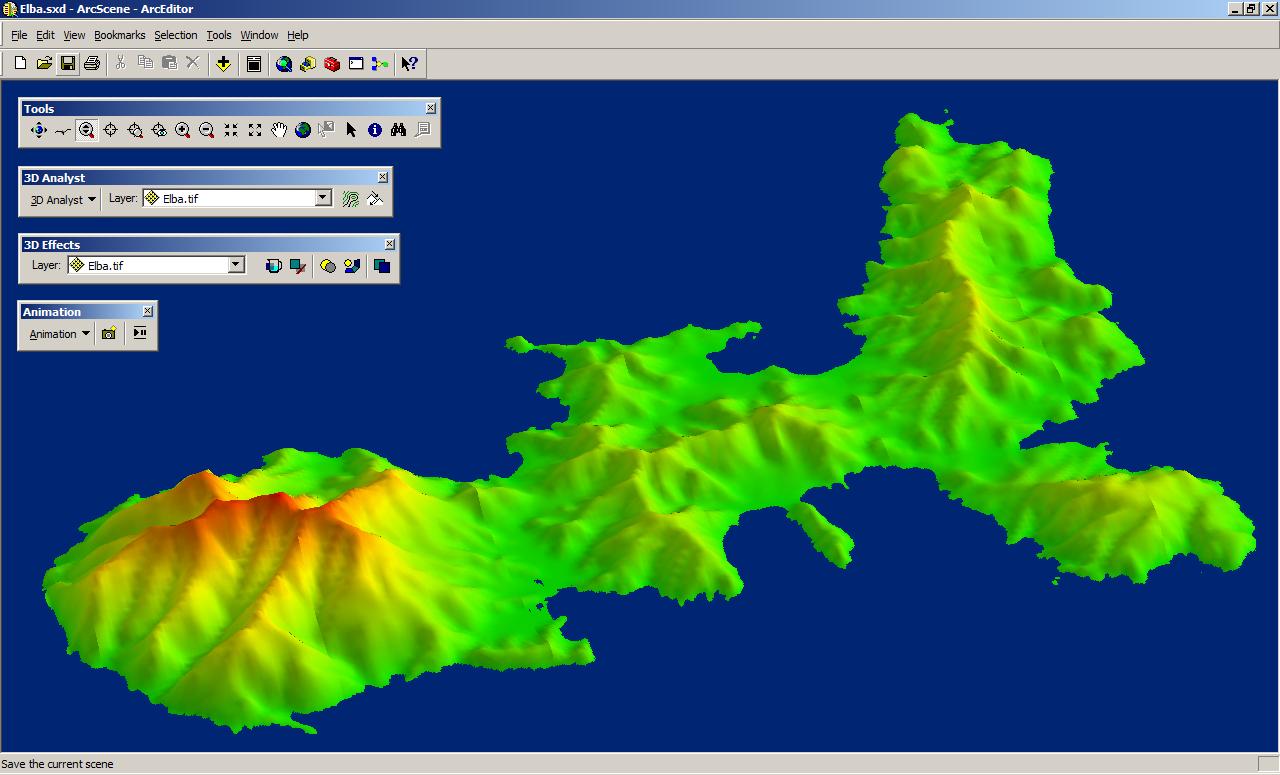
Task: Close the Tools floating toolbar
Action: click(431, 108)
